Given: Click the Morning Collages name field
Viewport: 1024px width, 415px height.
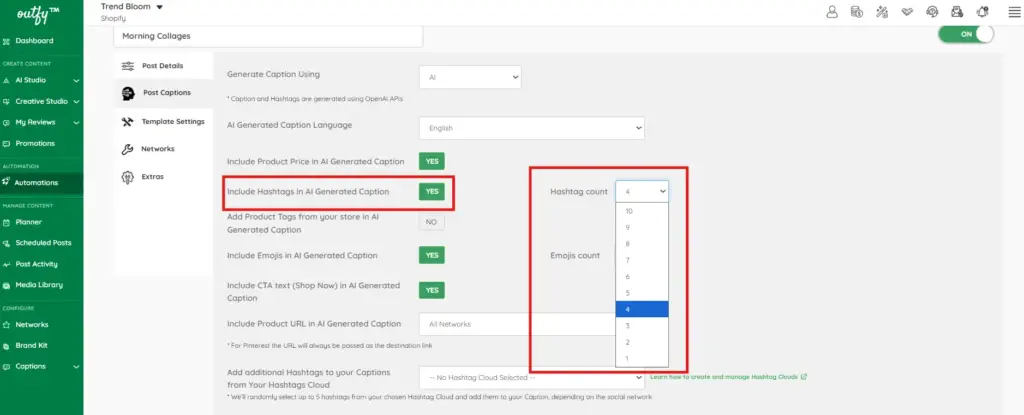Looking at the screenshot, I should pos(268,37).
